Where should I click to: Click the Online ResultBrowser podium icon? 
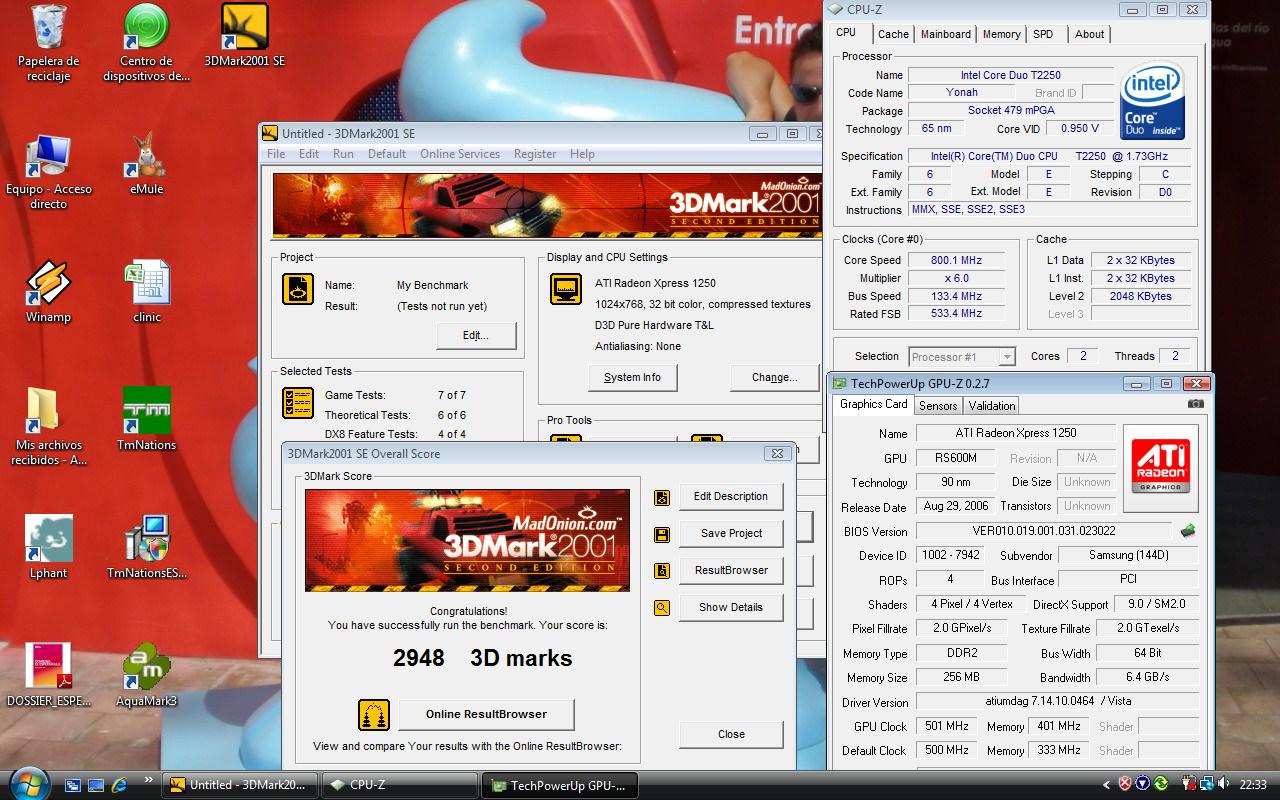pos(374,715)
